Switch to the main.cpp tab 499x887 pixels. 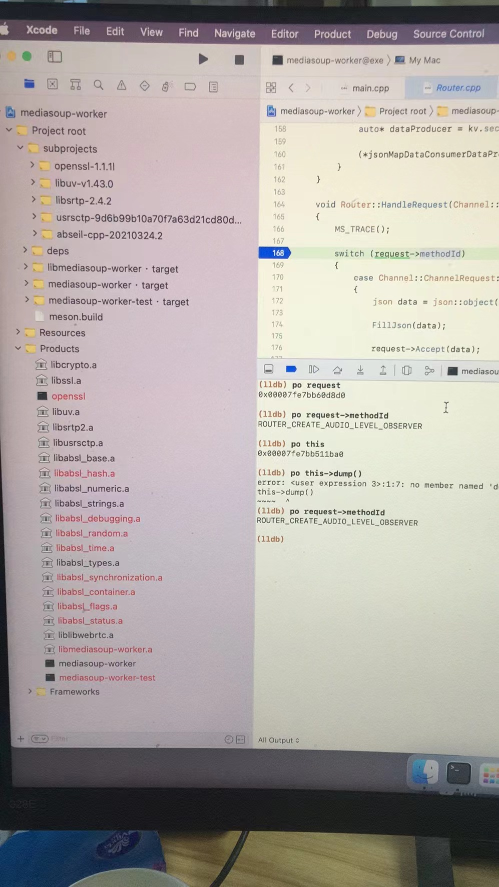click(x=367, y=88)
